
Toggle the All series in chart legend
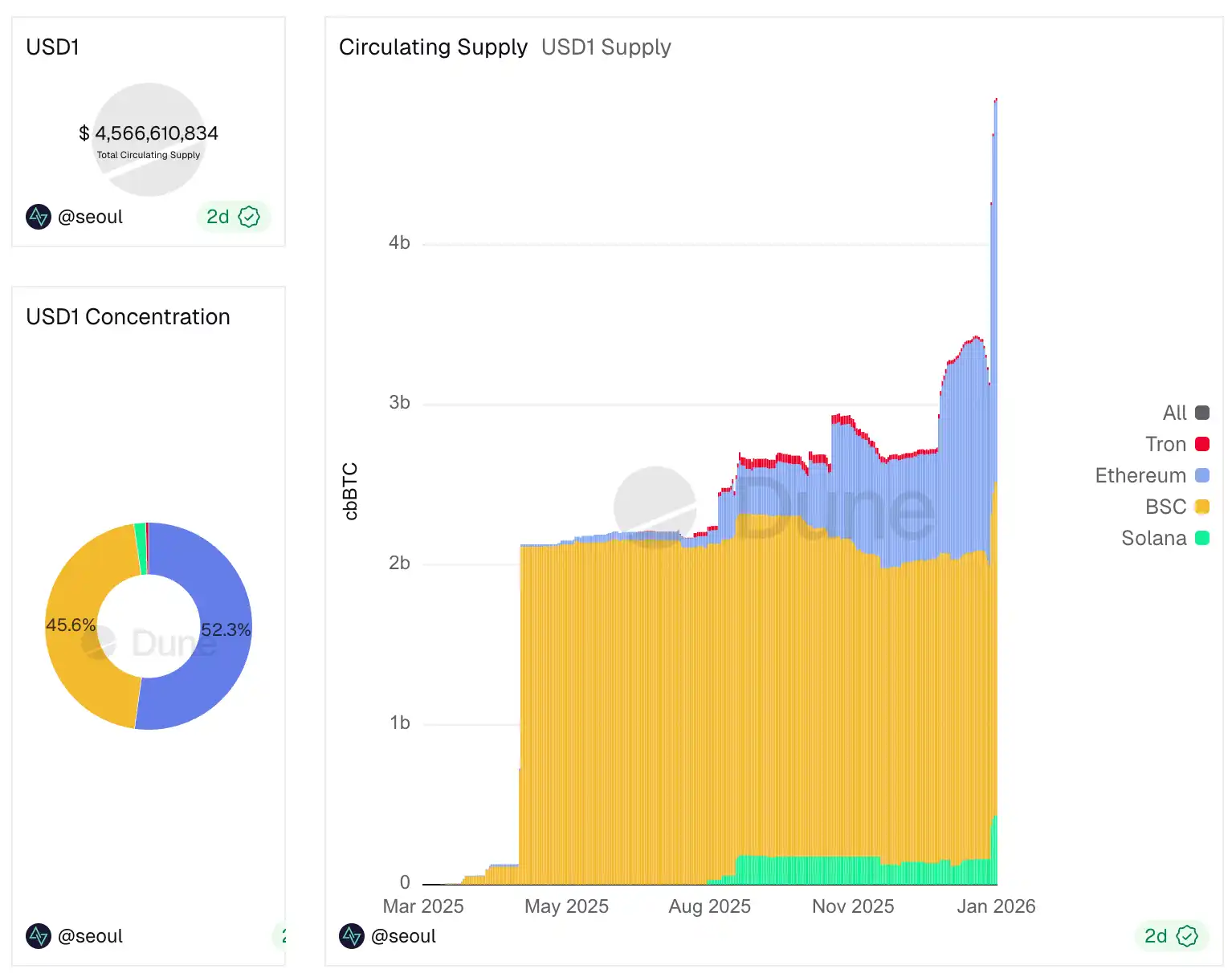coord(1175,413)
